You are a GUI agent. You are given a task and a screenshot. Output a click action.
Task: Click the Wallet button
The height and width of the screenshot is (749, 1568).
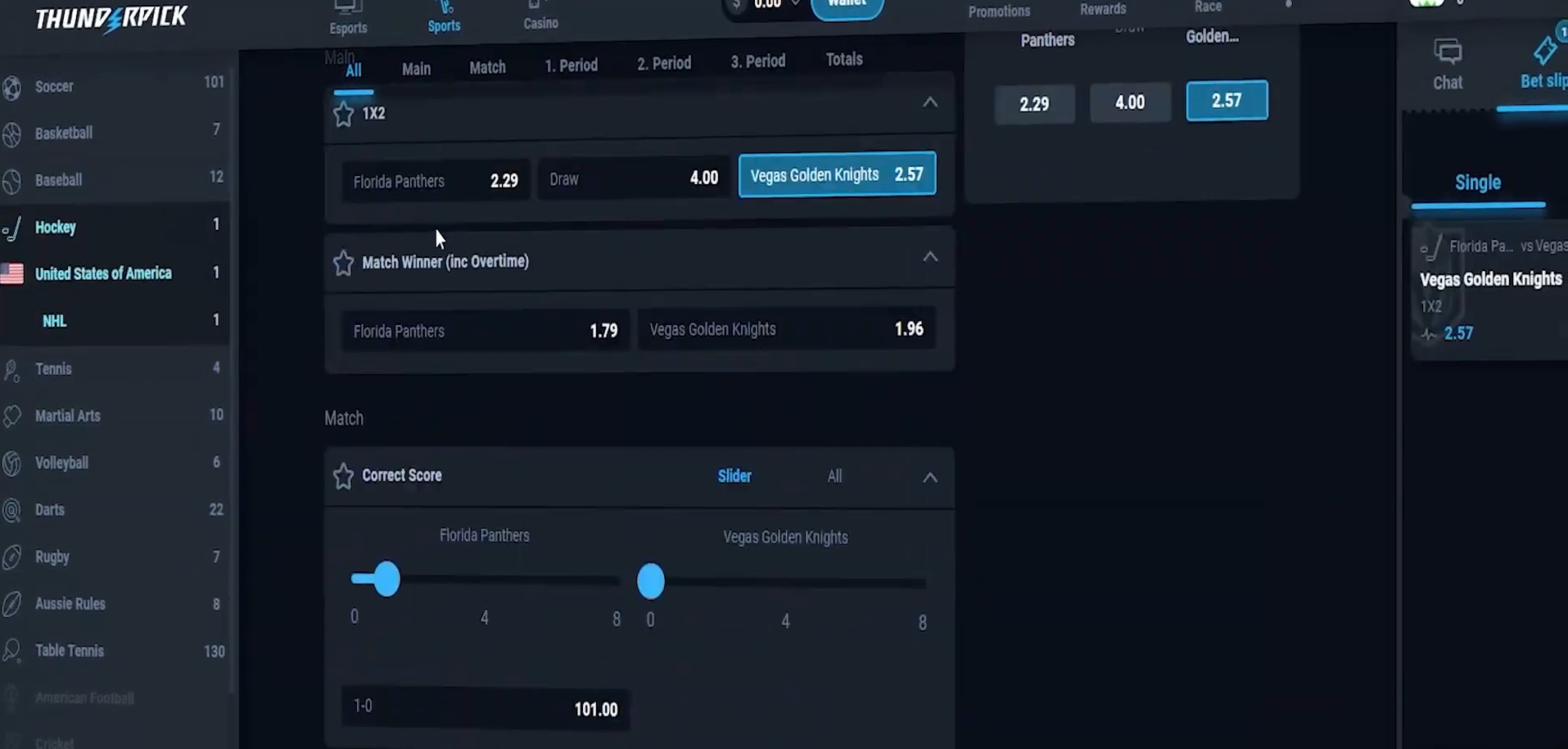pyautogui.click(x=847, y=7)
